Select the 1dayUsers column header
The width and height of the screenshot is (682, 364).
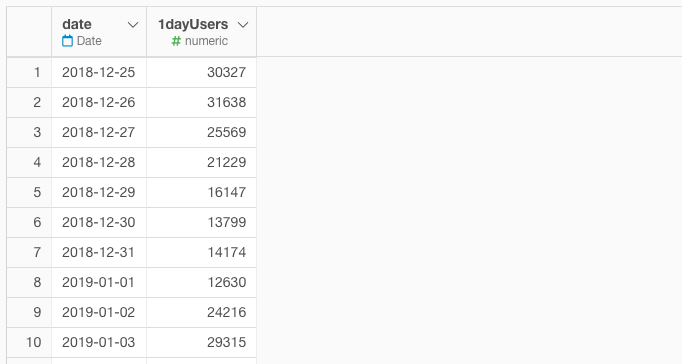tap(202, 32)
